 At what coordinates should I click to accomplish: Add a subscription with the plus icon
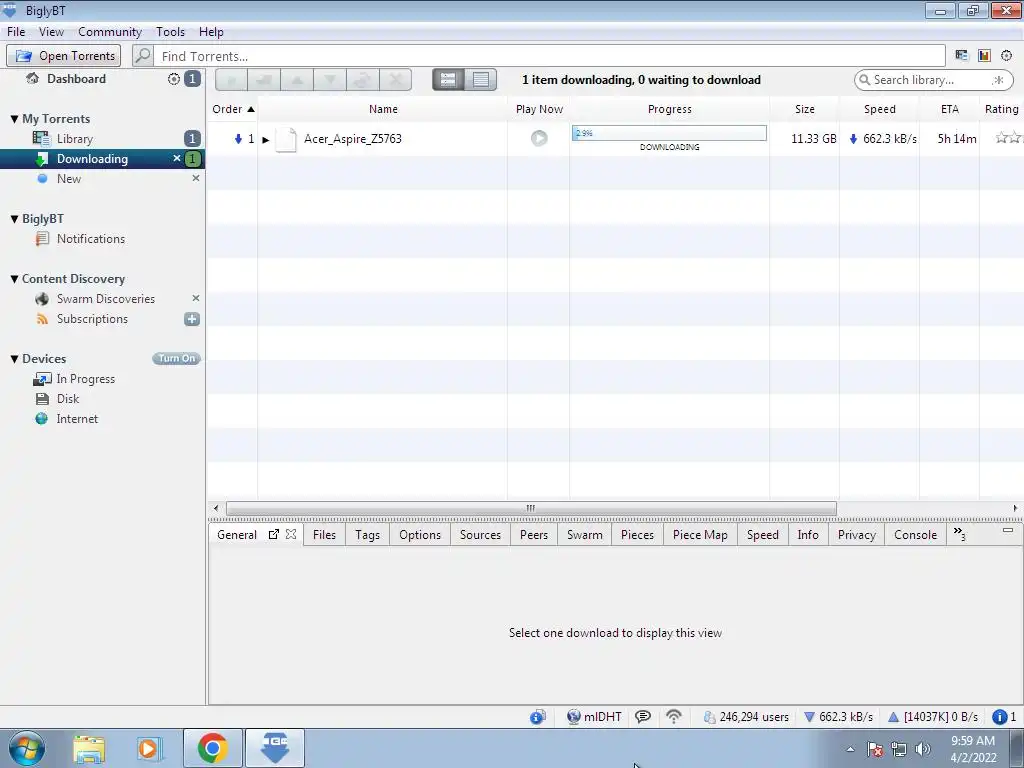coord(192,319)
